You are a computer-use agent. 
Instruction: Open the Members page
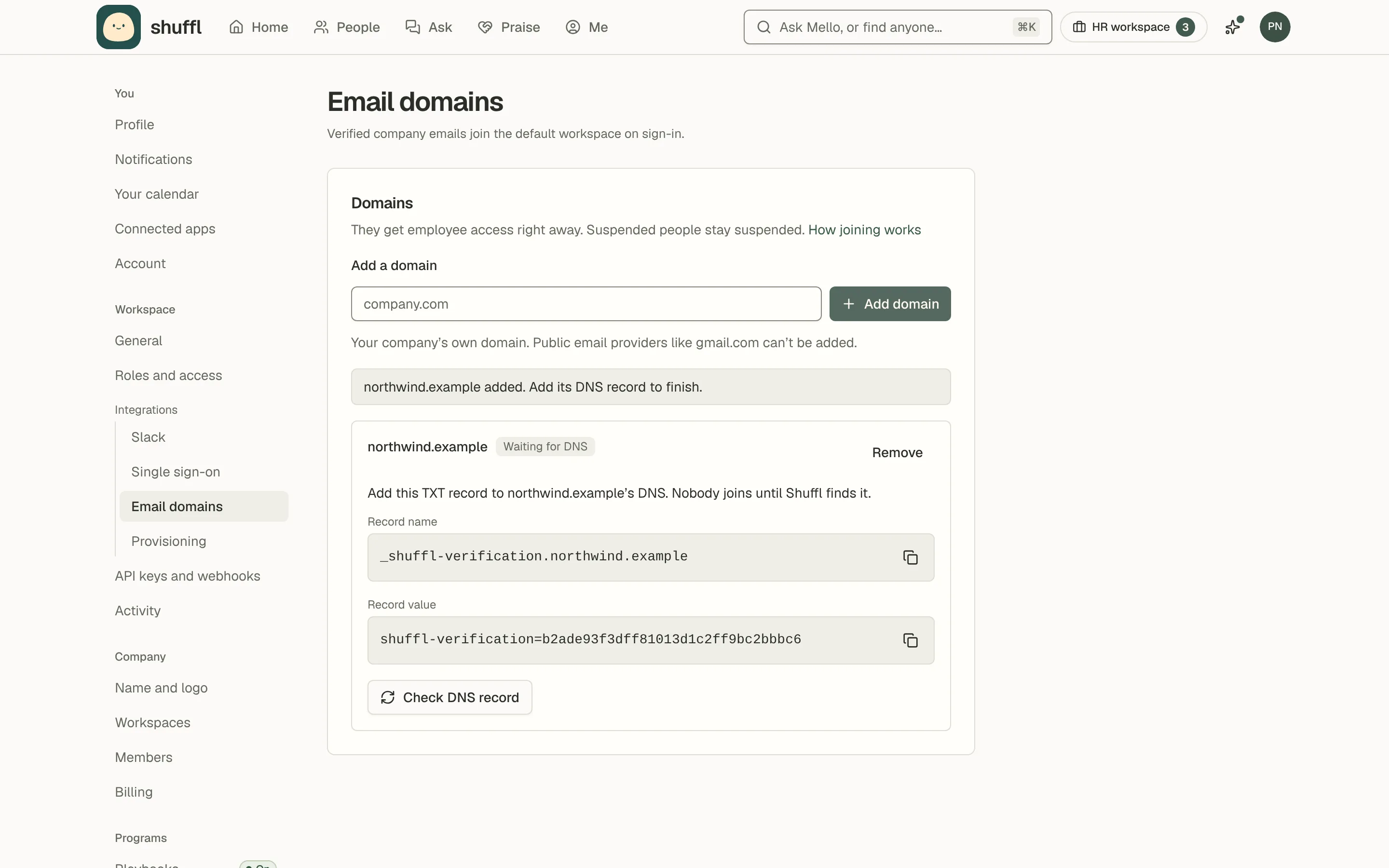coord(144,757)
